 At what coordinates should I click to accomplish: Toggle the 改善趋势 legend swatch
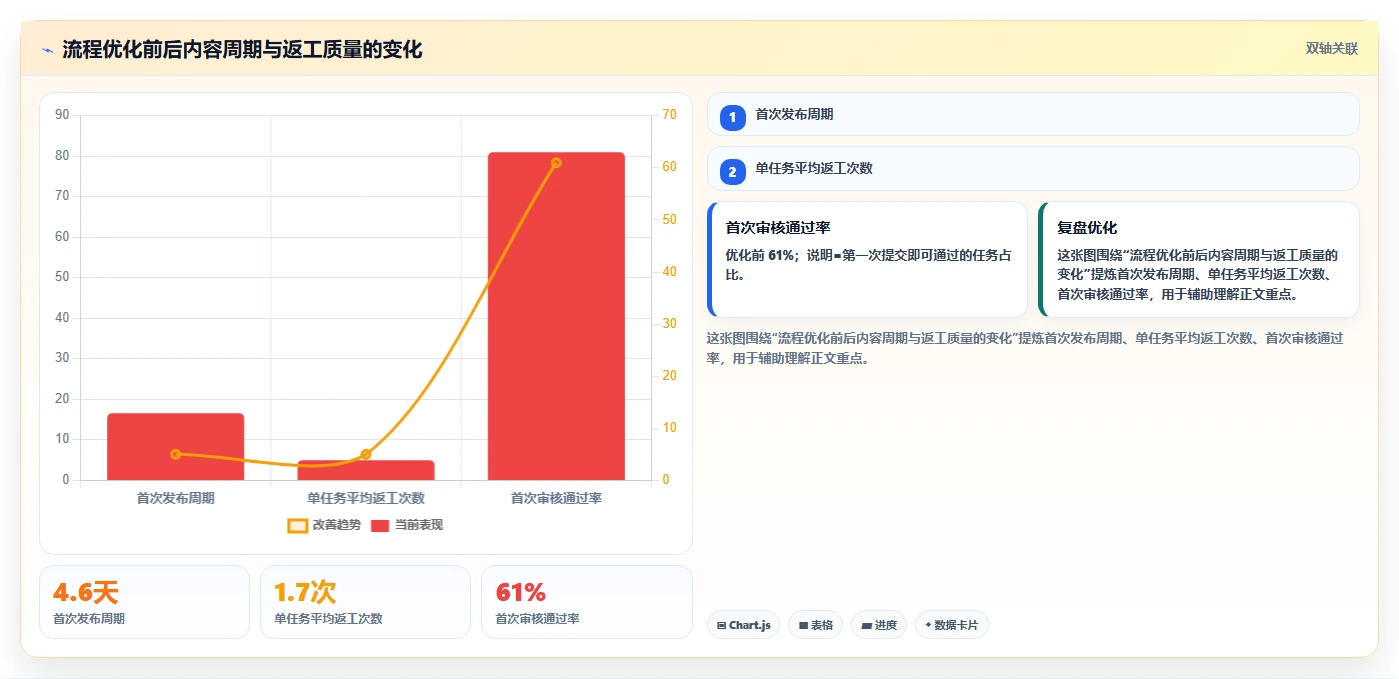point(297,525)
